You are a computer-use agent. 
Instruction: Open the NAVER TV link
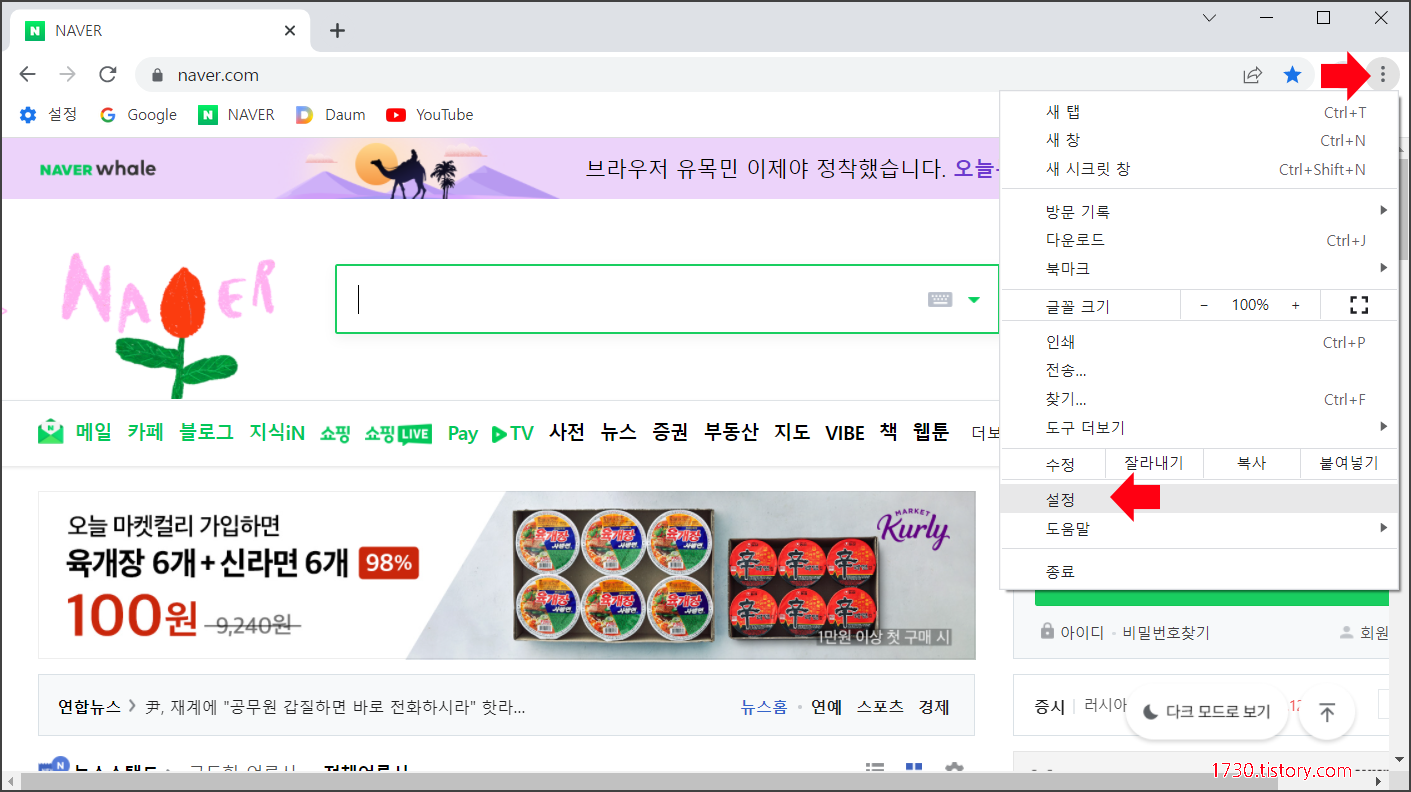513,433
